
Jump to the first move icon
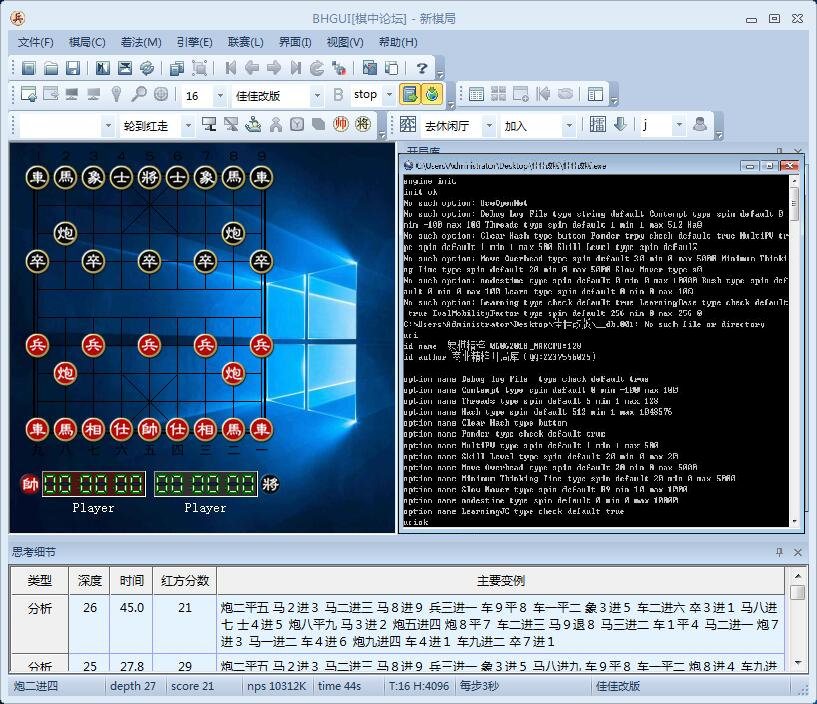pyautogui.click(x=230, y=68)
